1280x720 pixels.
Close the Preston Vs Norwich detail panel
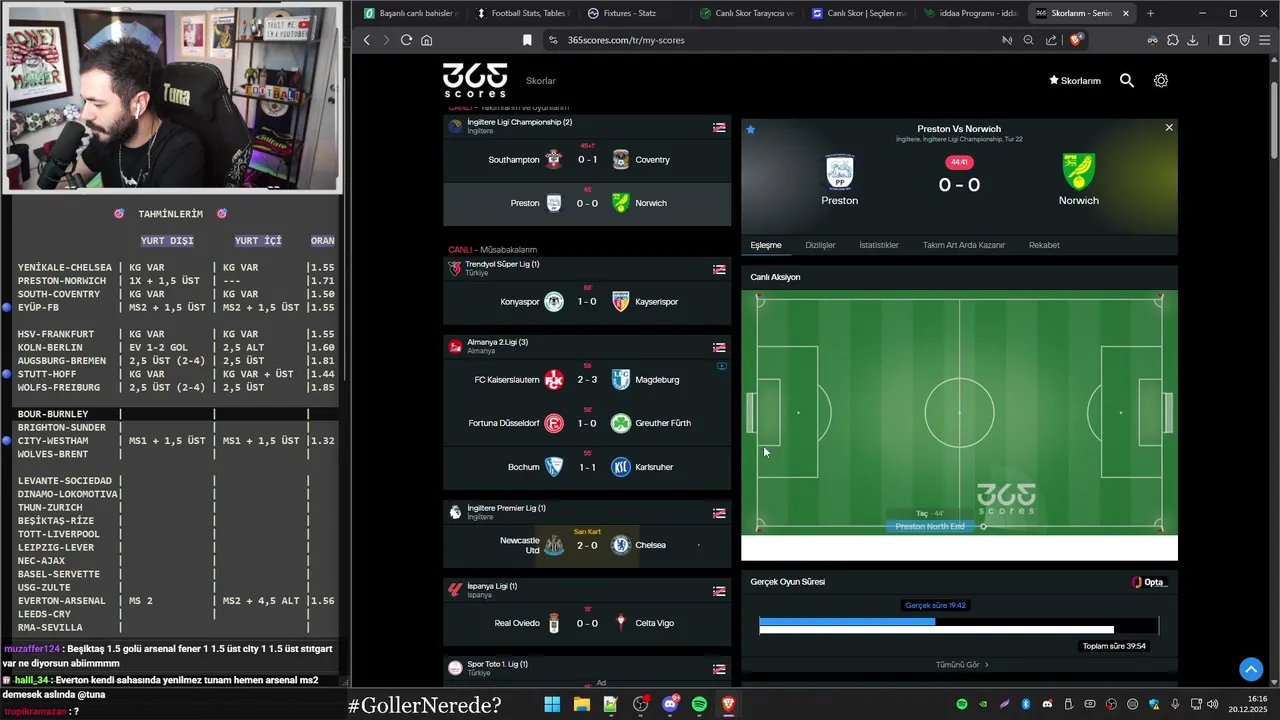[1169, 127]
